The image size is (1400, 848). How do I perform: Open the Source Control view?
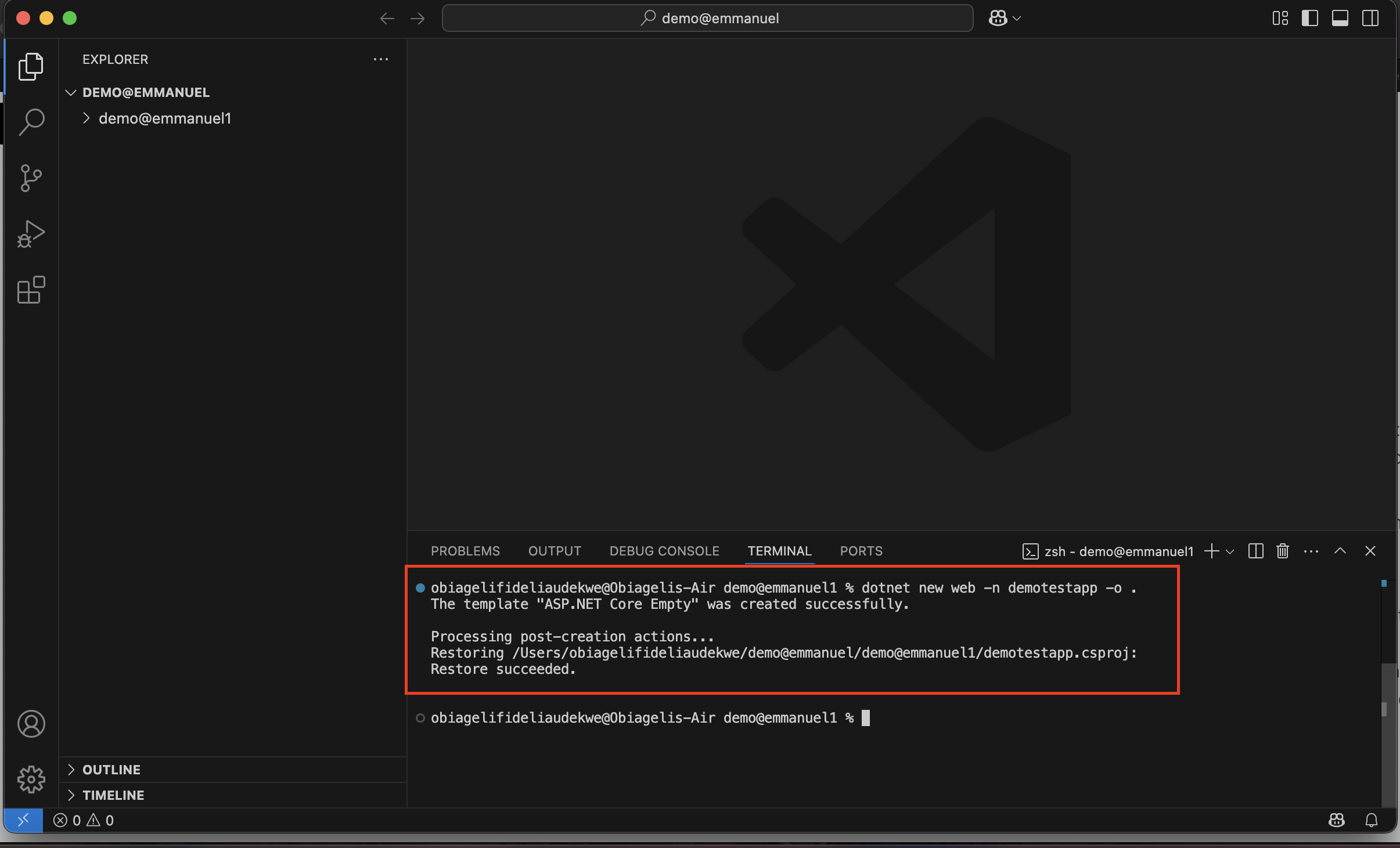pos(31,178)
